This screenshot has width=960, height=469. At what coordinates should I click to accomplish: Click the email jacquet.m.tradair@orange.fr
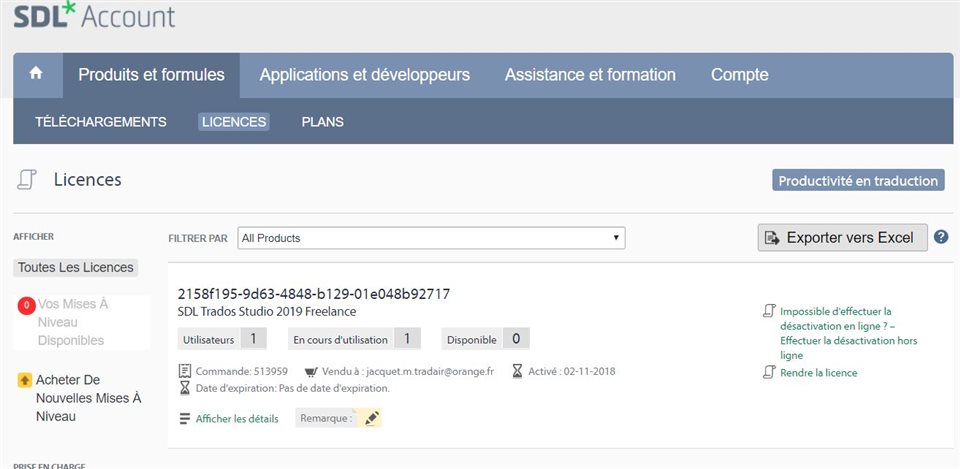coord(430,371)
